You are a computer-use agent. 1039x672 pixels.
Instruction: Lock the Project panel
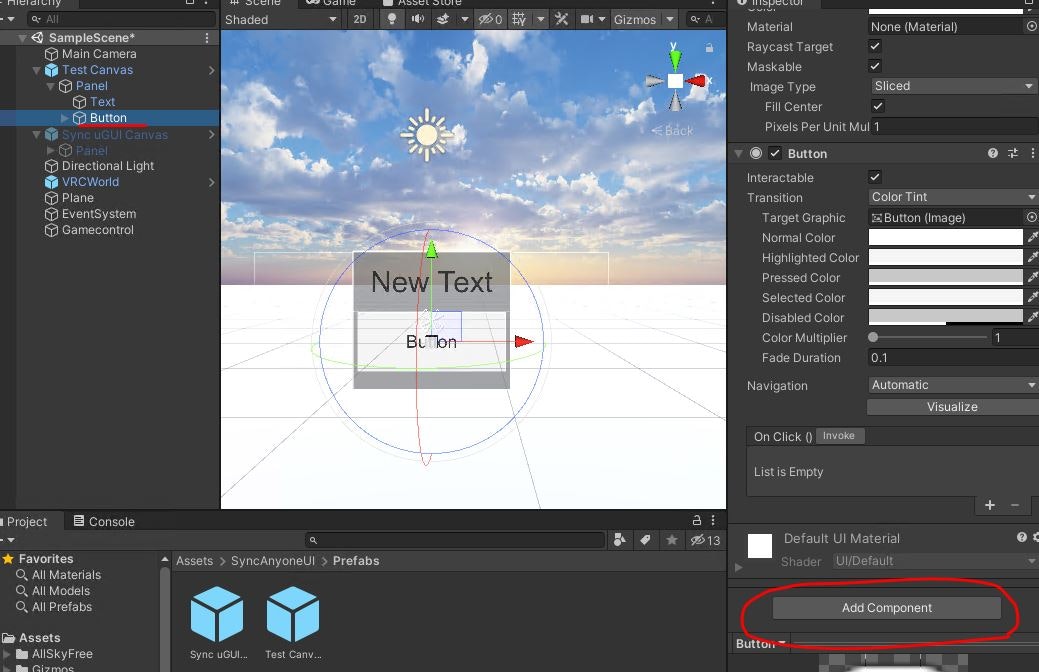click(696, 520)
